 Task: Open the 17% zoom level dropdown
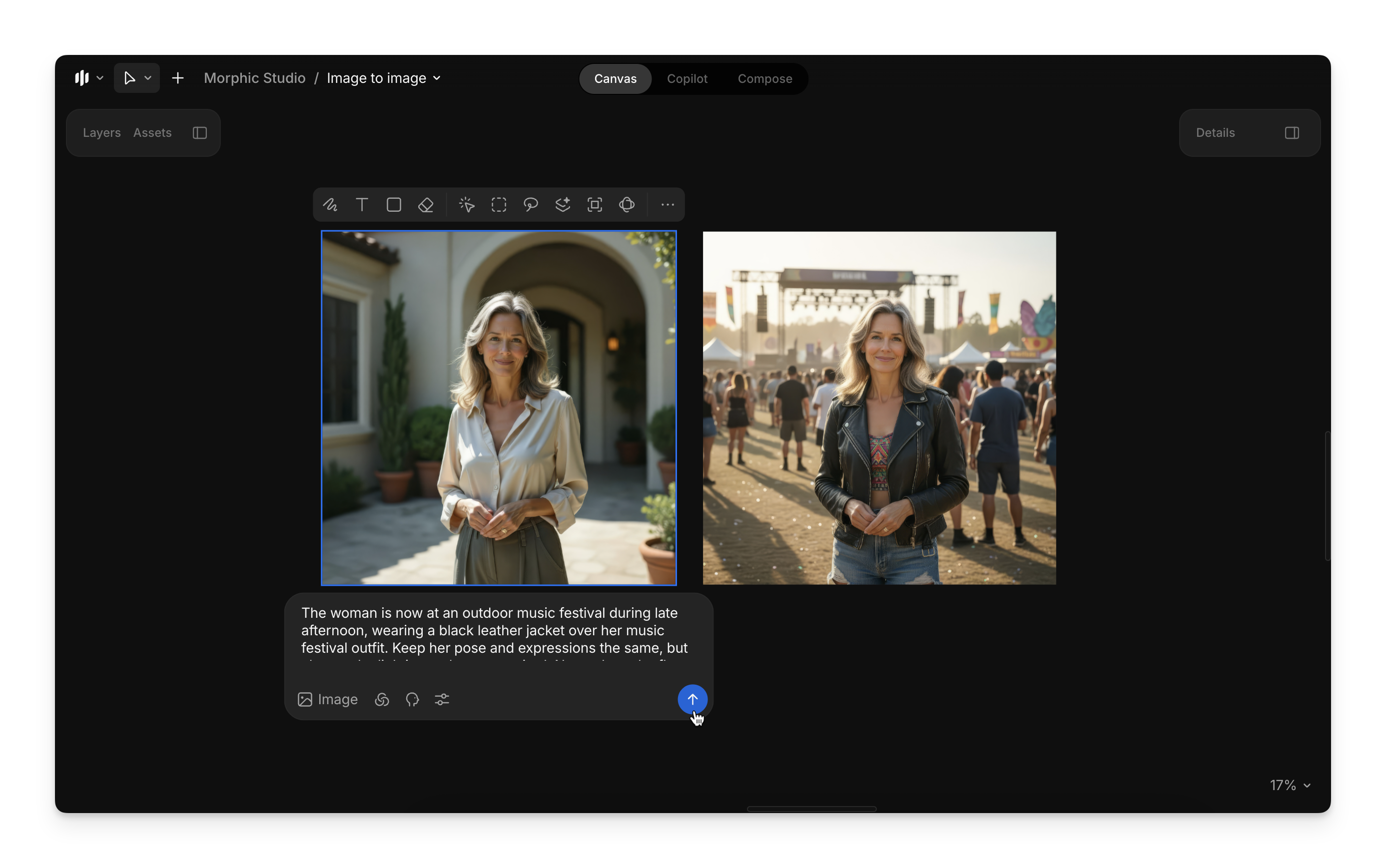1290,785
